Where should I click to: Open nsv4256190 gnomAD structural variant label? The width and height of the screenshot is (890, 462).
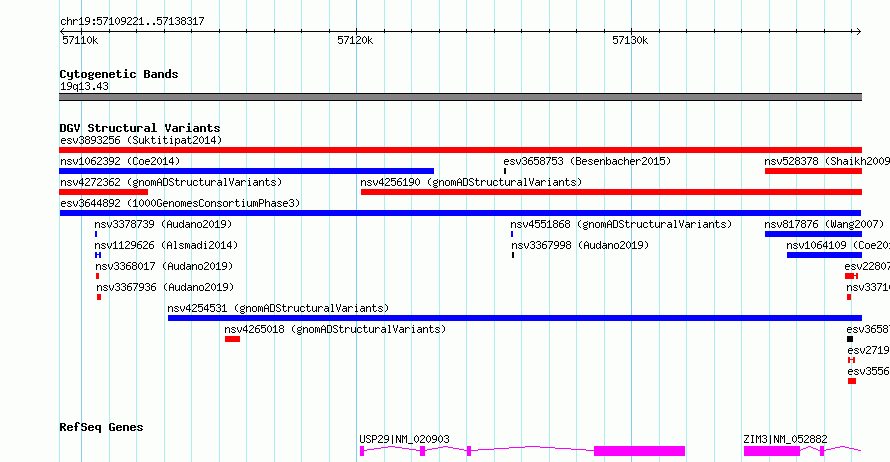pos(471,182)
